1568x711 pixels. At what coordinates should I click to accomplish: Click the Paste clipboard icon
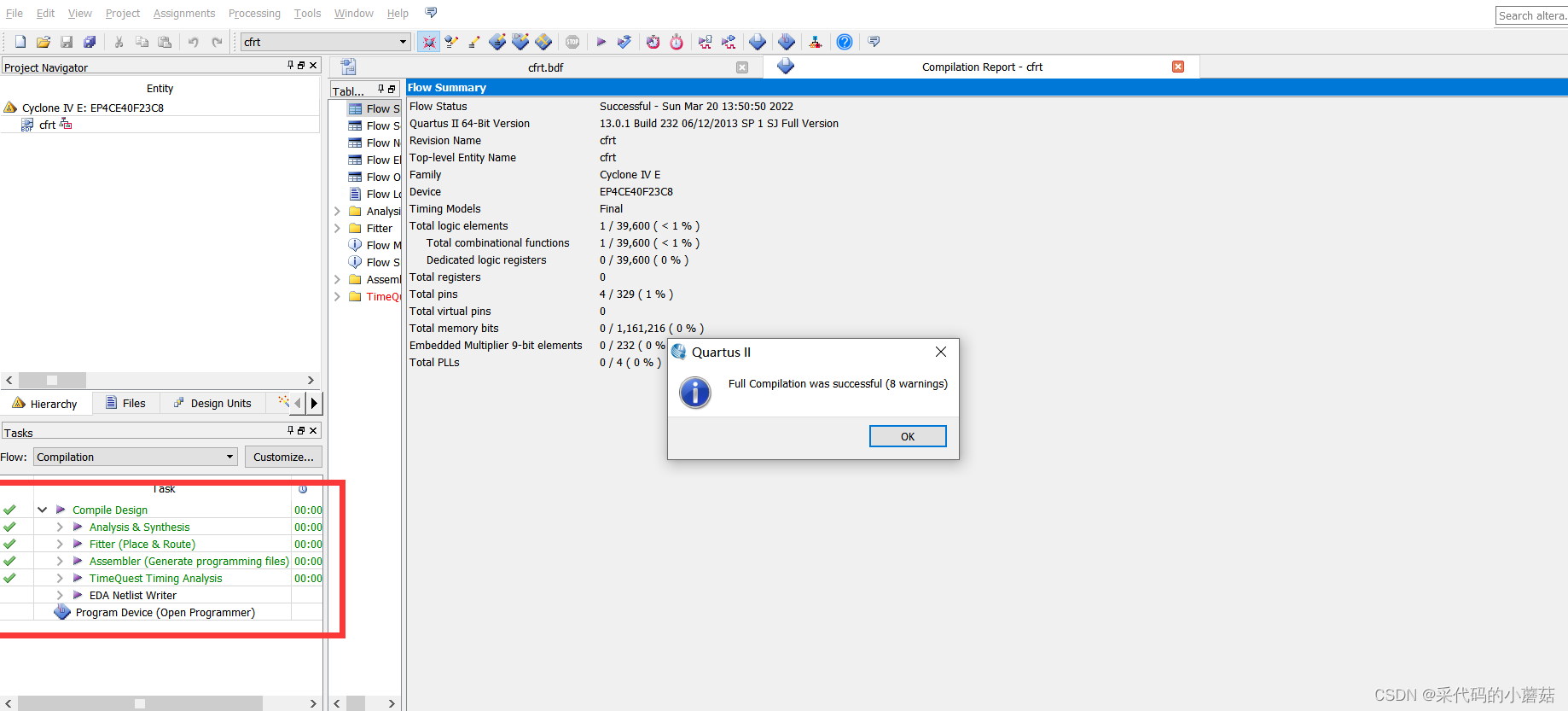166,42
